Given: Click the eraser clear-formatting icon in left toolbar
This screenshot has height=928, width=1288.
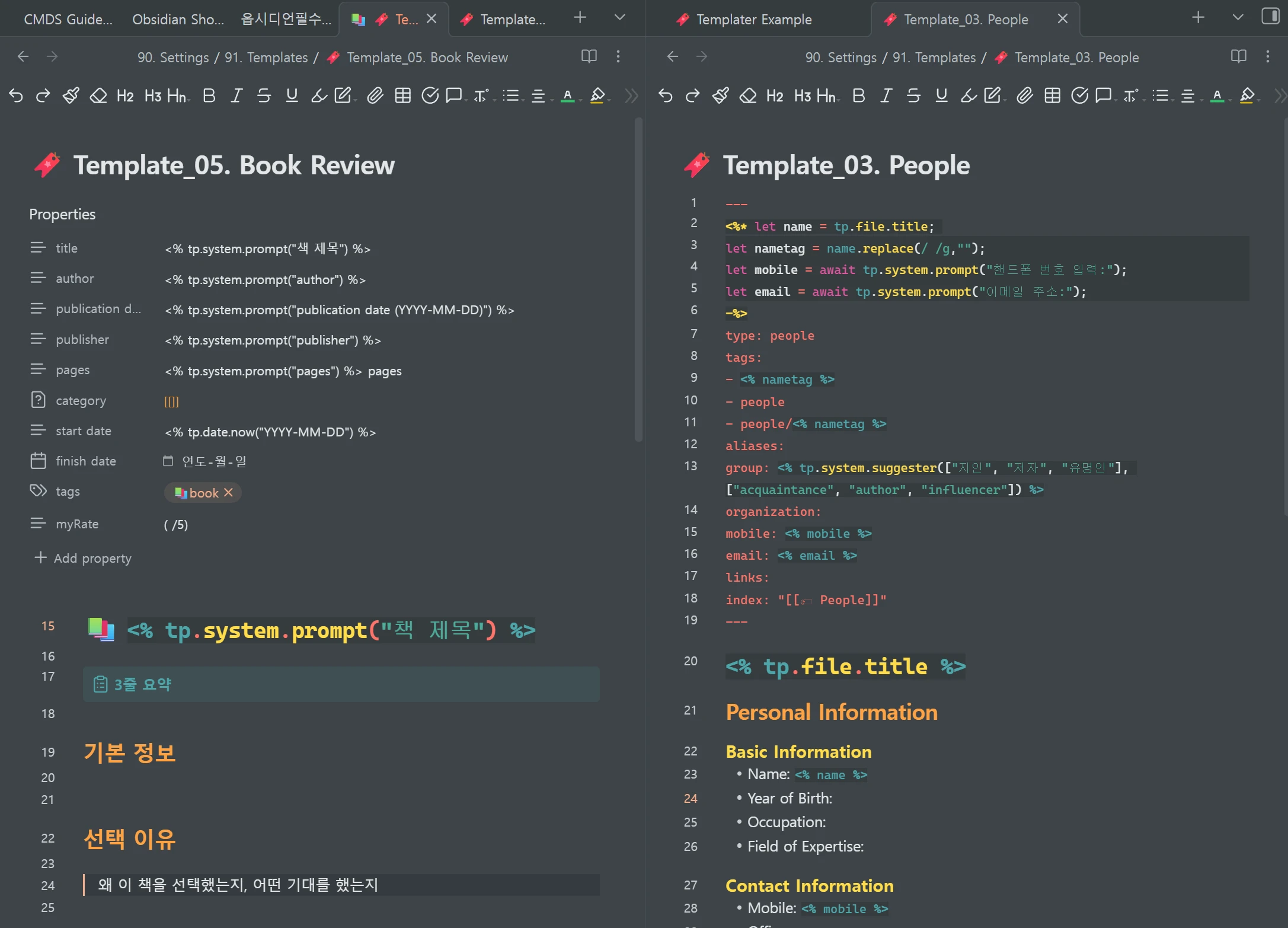Looking at the screenshot, I should point(98,95).
